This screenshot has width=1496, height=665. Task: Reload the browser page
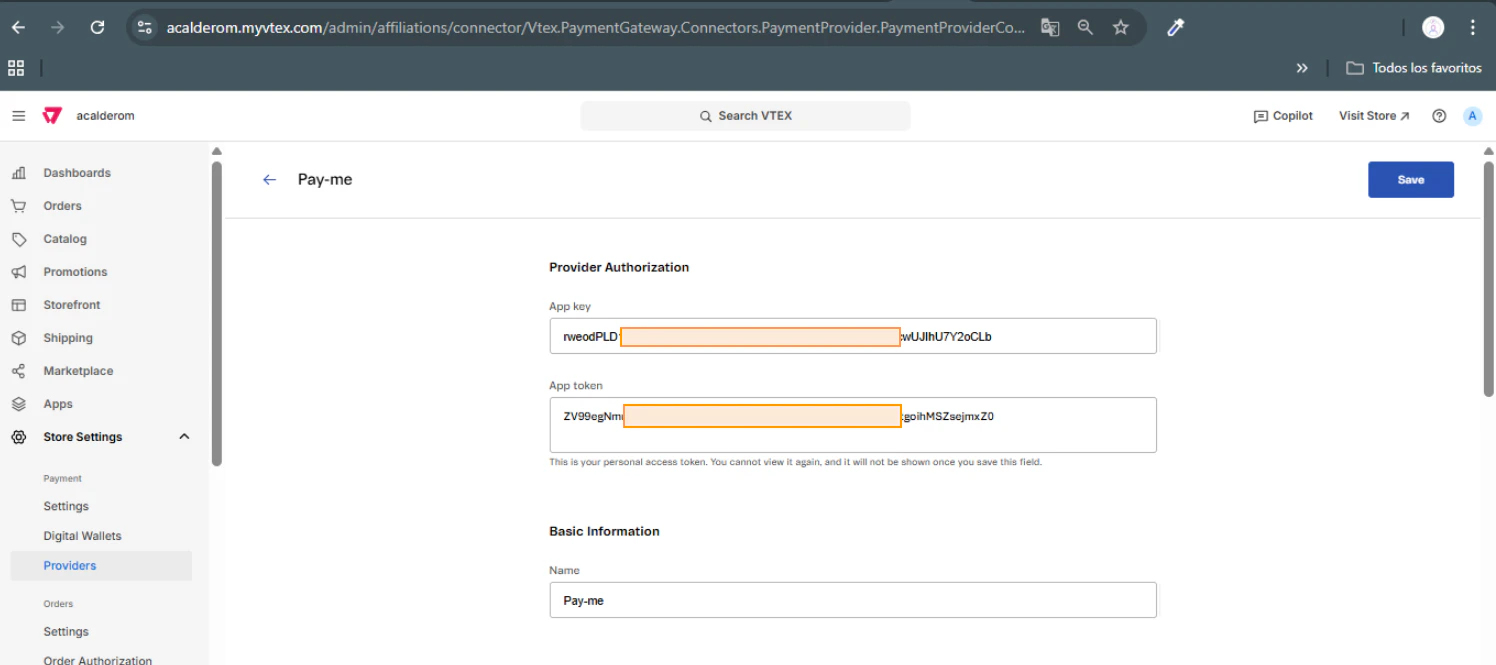pyautogui.click(x=97, y=28)
